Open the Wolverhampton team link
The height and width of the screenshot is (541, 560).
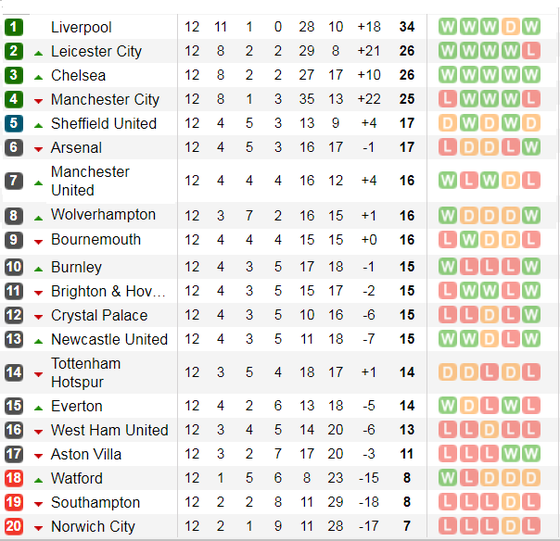(103, 215)
